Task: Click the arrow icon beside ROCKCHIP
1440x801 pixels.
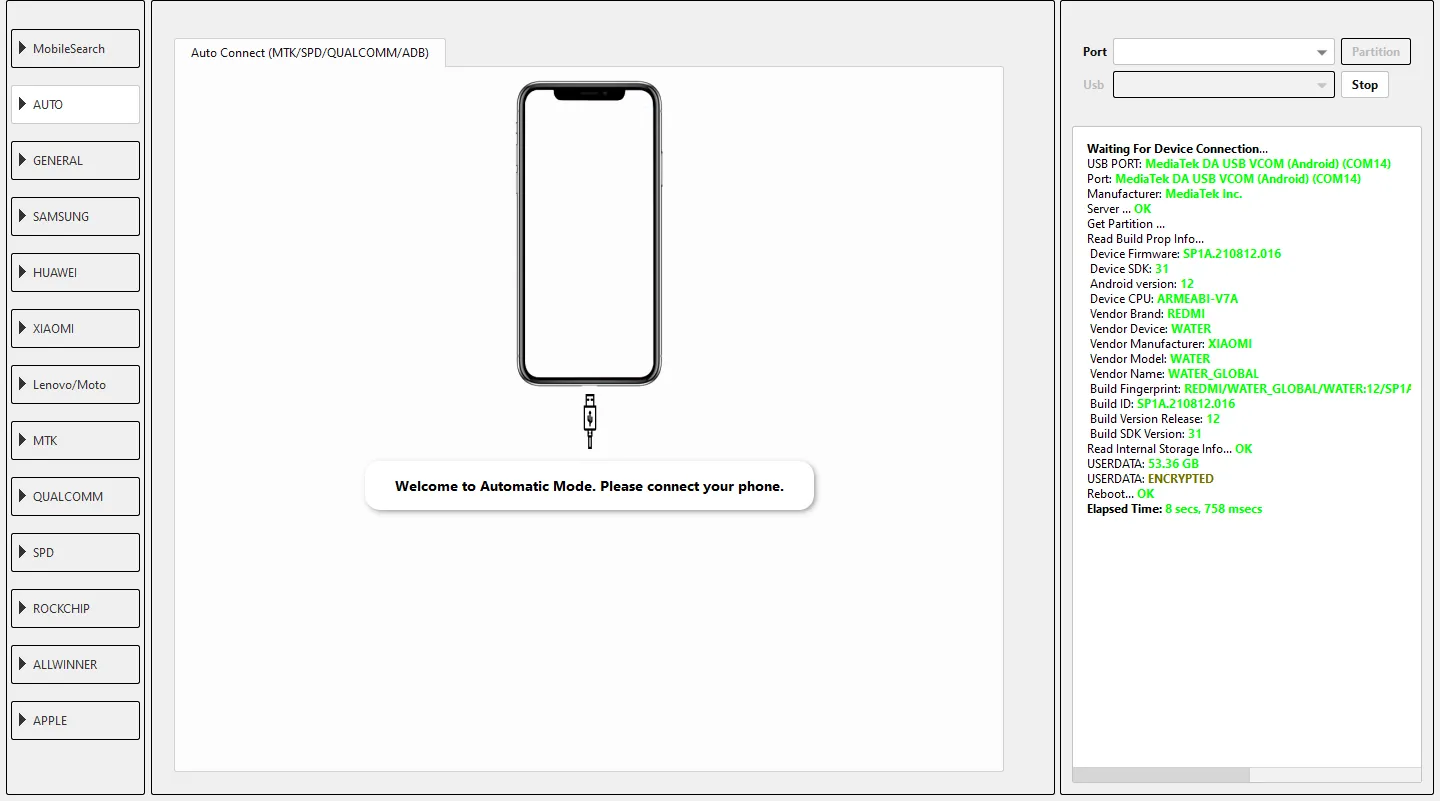Action: coord(23,608)
